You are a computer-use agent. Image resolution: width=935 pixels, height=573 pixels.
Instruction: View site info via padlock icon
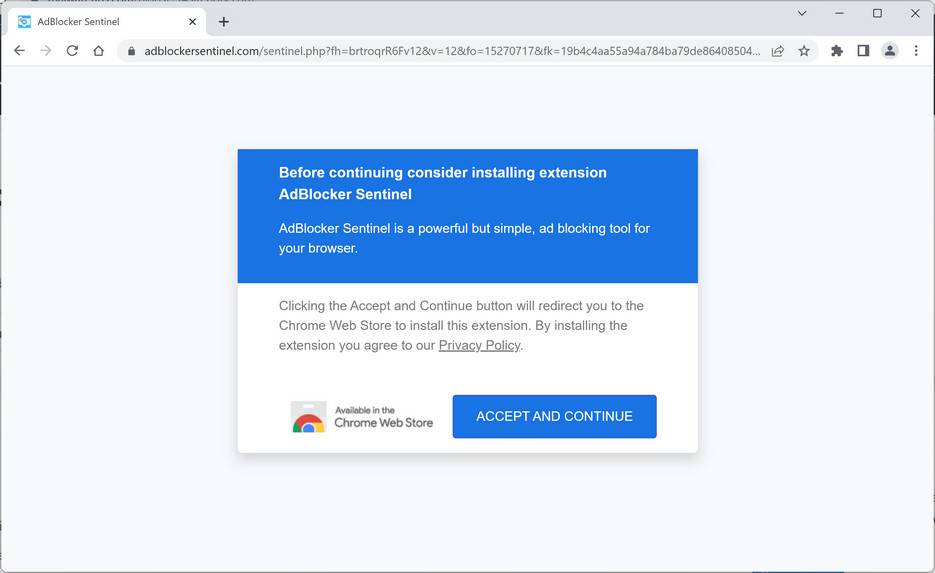(130, 51)
